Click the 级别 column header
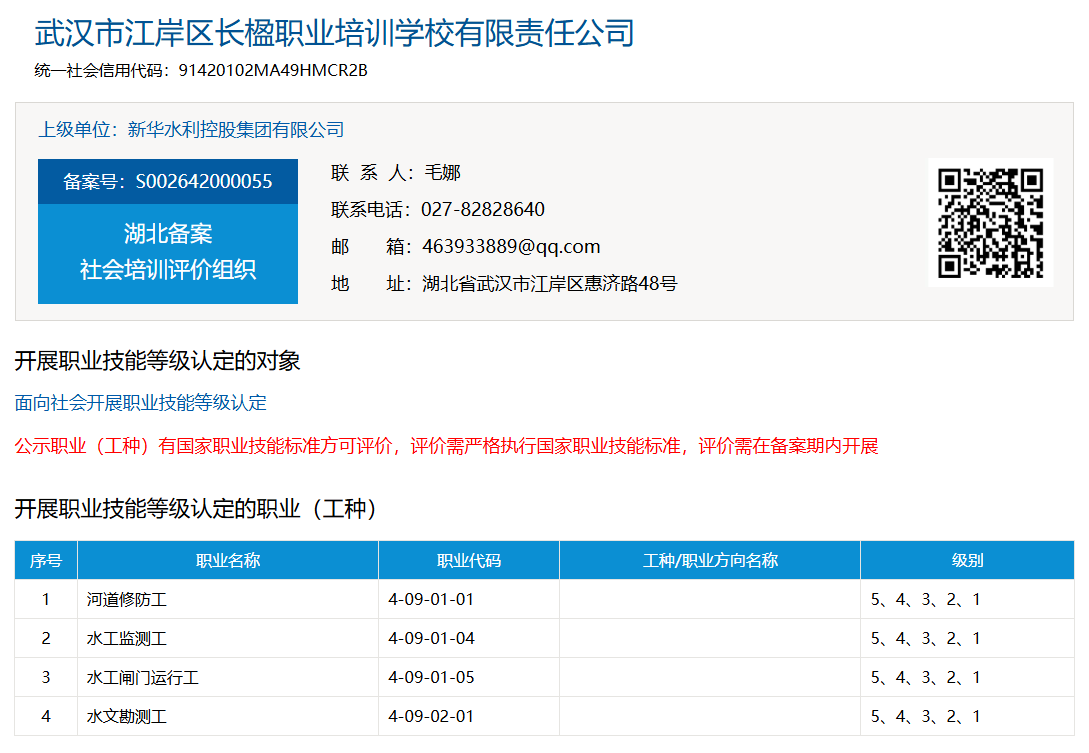This screenshot has height=753, width=1089. pos(967,560)
